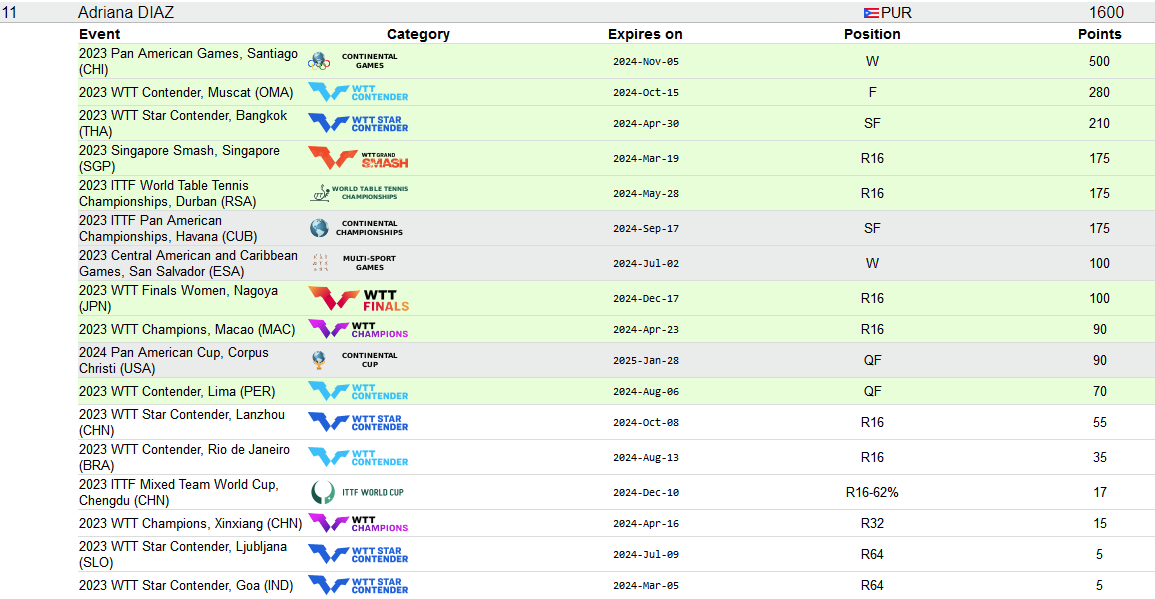Click the Expires on column header
Screen dimensions: 1155x599
tap(645, 34)
